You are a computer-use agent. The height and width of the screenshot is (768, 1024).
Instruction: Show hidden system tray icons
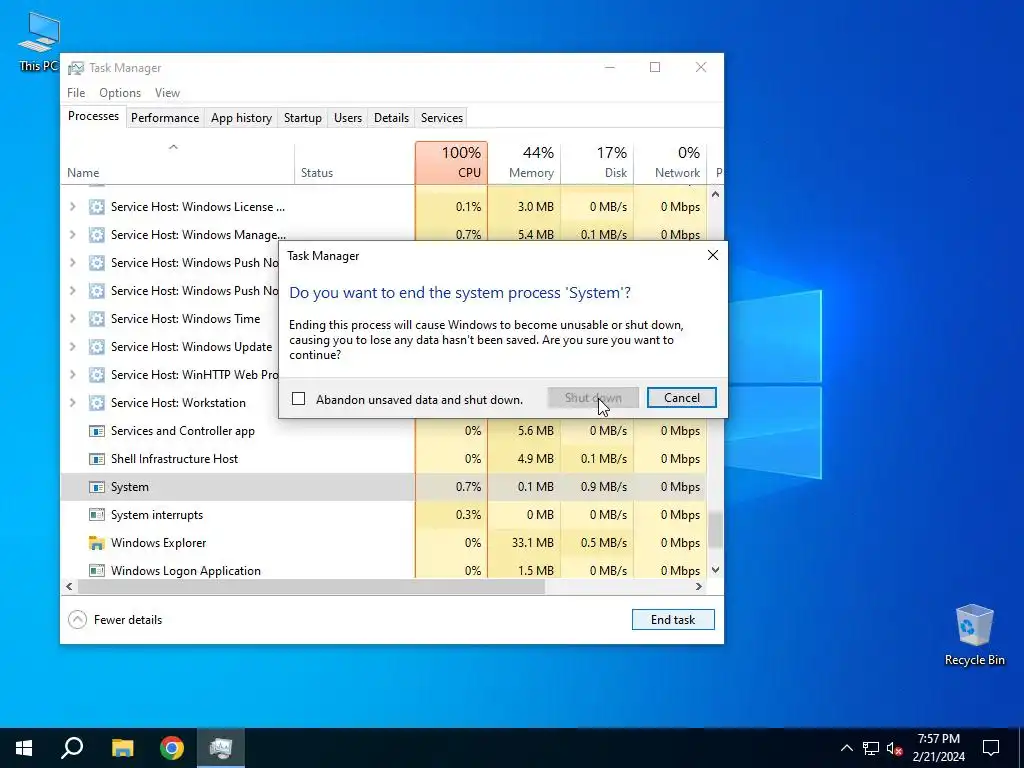click(846, 748)
